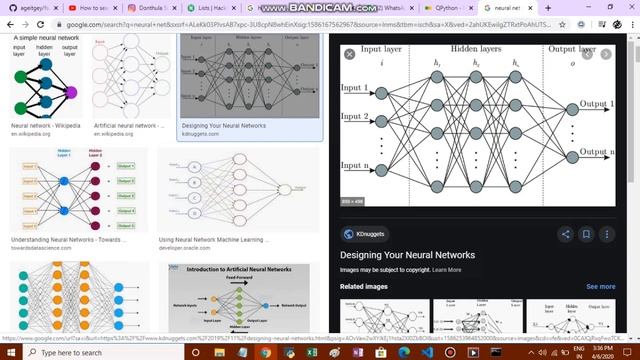Image resolution: width=640 pixels, height=360 pixels.
Task: Open the Chrome three-dot menu
Action: coord(633,24)
